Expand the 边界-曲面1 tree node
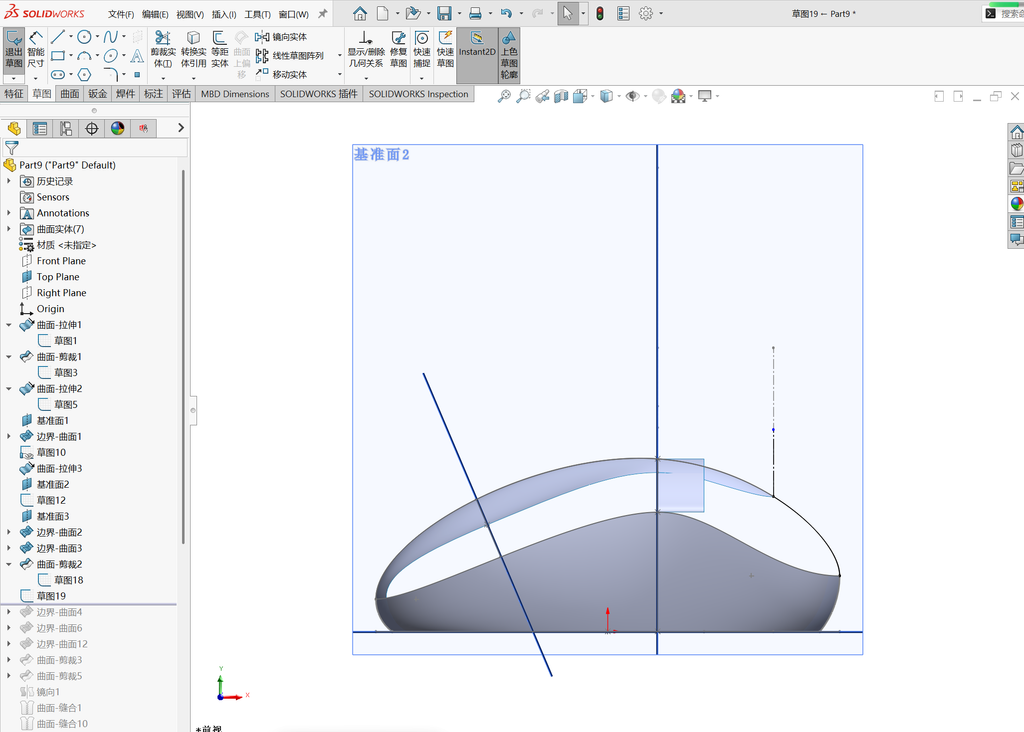This screenshot has width=1024, height=732. pyautogui.click(x=8, y=436)
